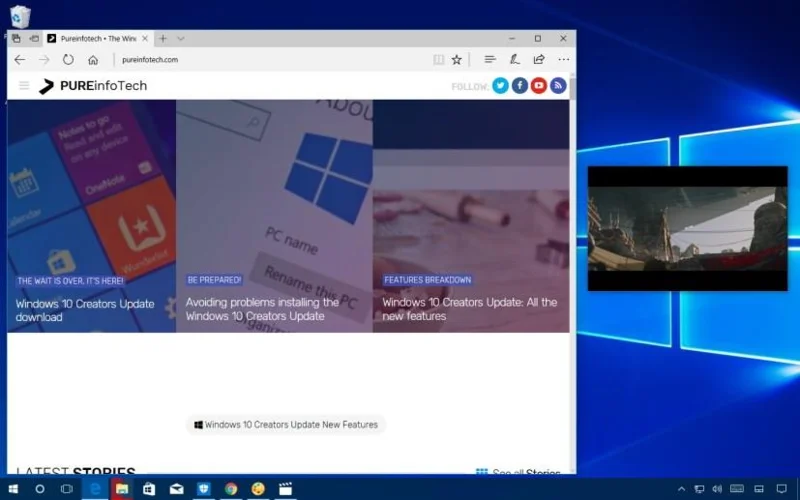Go forward in Edge
The height and width of the screenshot is (500, 800).
click(x=44, y=60)
